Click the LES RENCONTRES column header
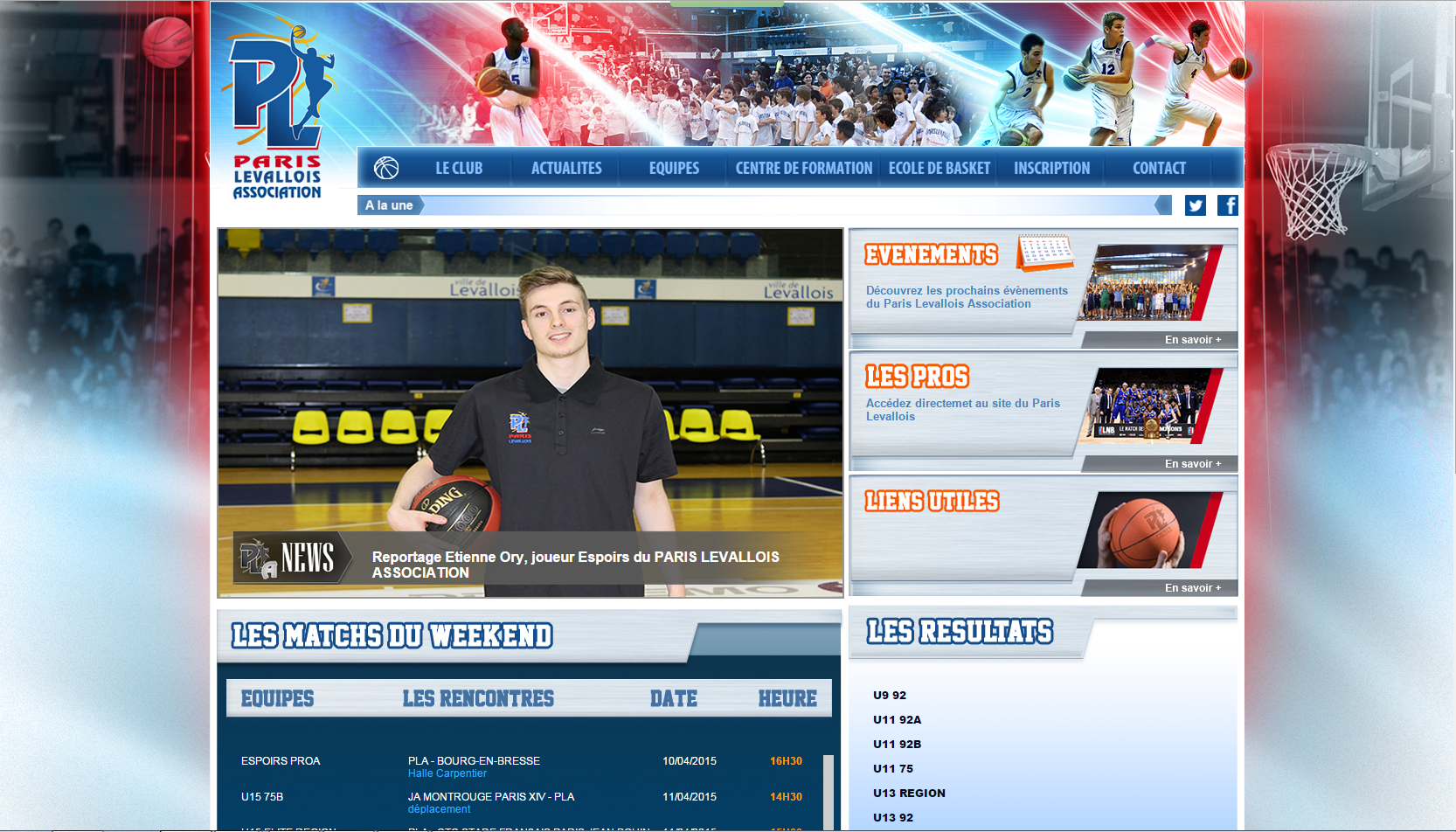The height and width of the screenshot is (832, 1456). click(478, 698)
